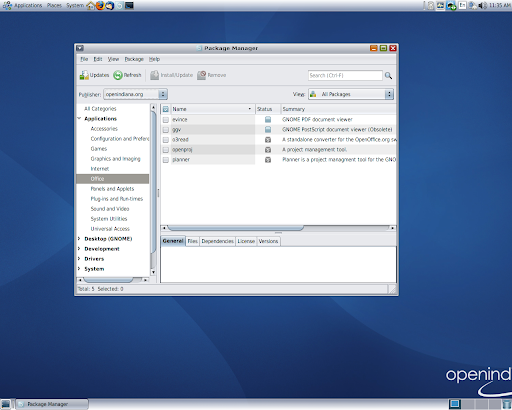Click status icon in planner row

[268, 160]
